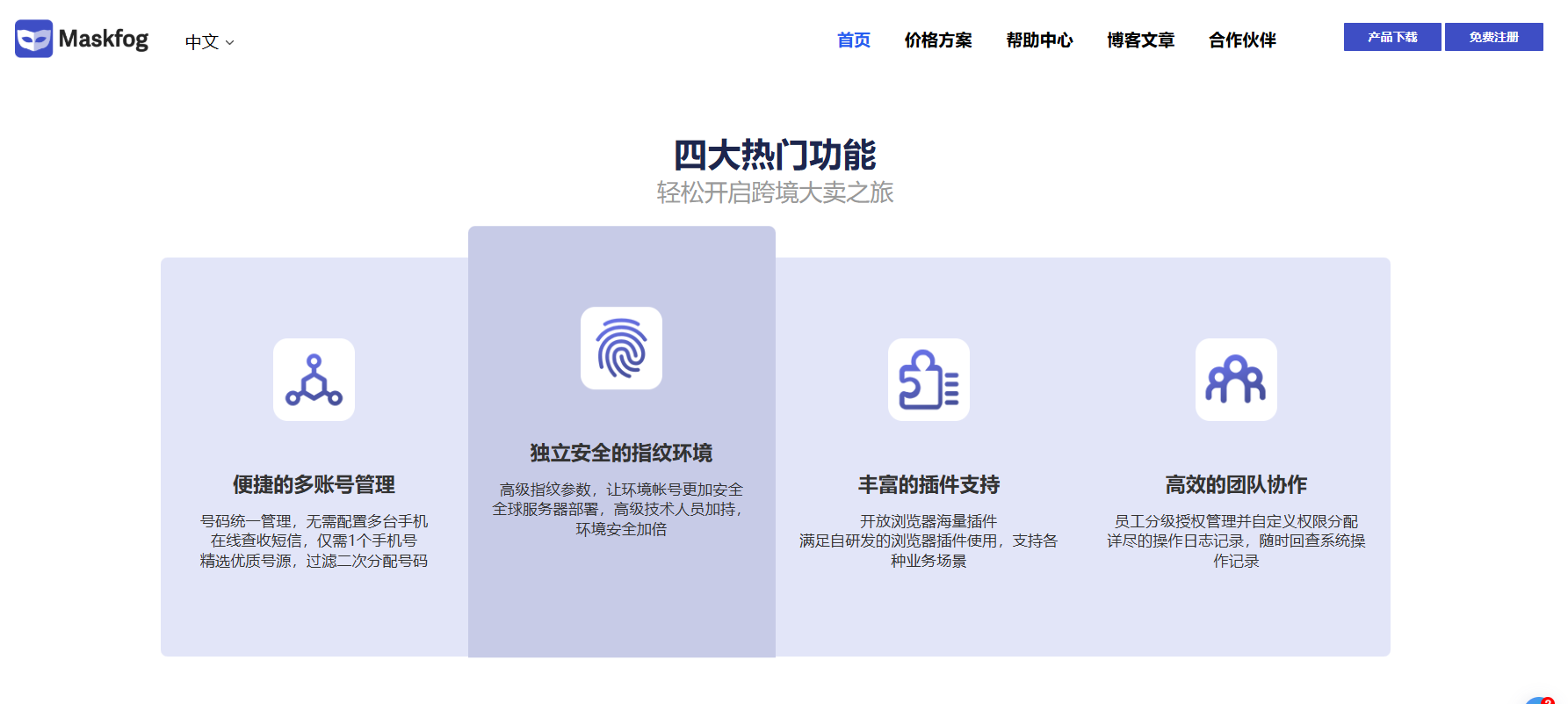1568x704 pixels.
Task: Click the text 开放浏览器海量插件
Action: (x=929, y=521)
